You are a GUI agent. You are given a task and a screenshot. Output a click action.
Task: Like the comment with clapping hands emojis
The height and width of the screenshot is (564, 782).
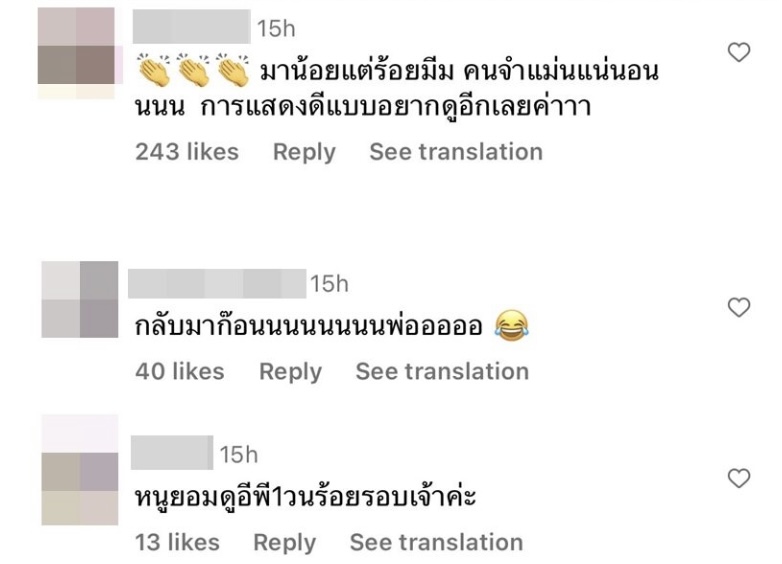[x=739, y=52]
